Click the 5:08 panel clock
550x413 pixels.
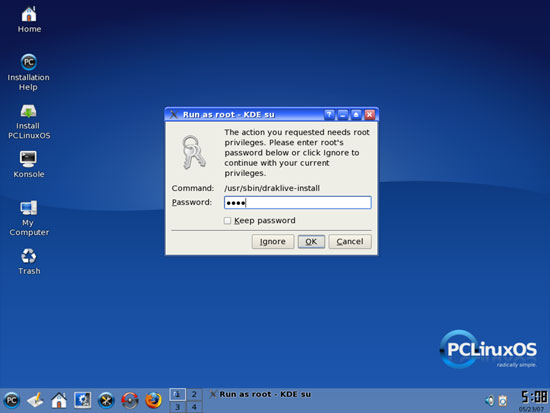point(534,397)
